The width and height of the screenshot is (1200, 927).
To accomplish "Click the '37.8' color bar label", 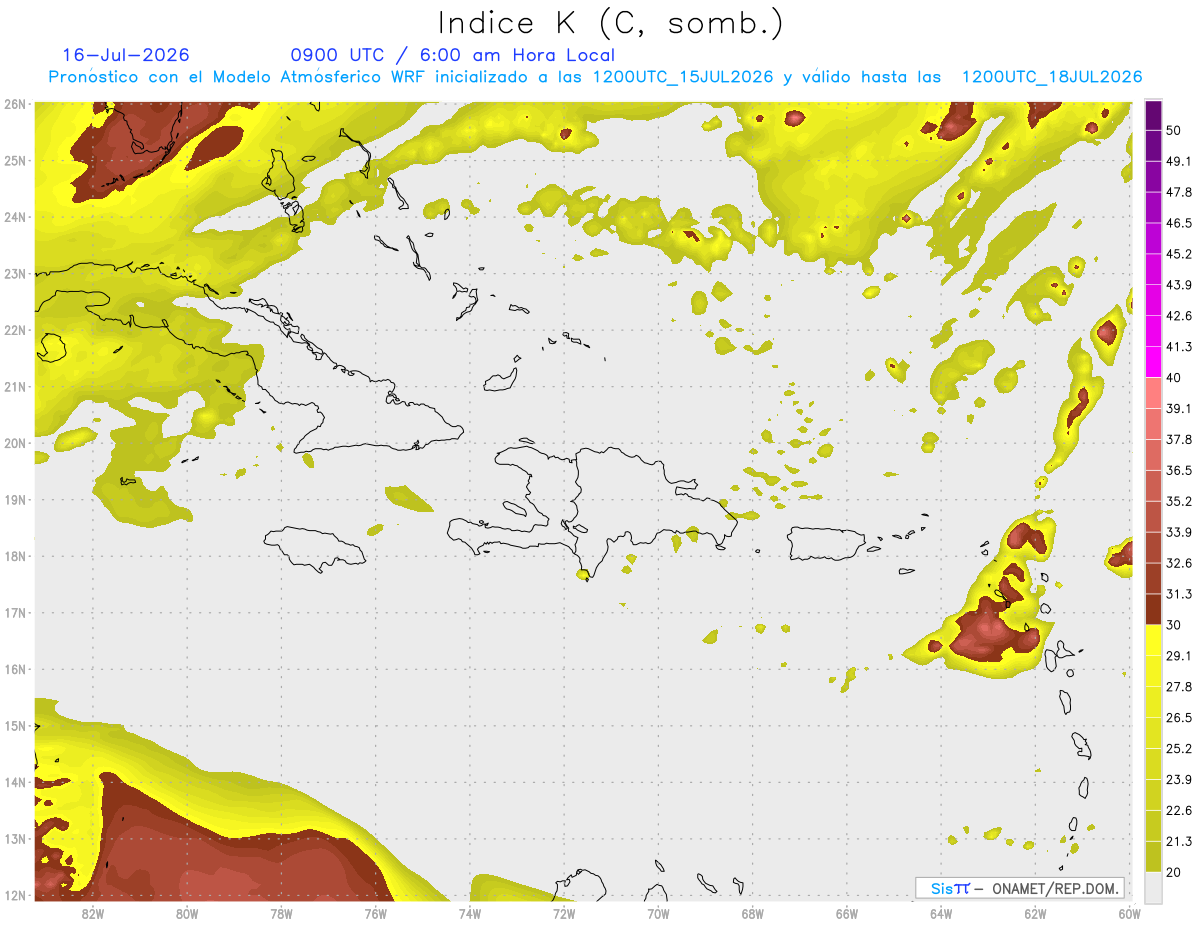I will [x=1179, y=439].
